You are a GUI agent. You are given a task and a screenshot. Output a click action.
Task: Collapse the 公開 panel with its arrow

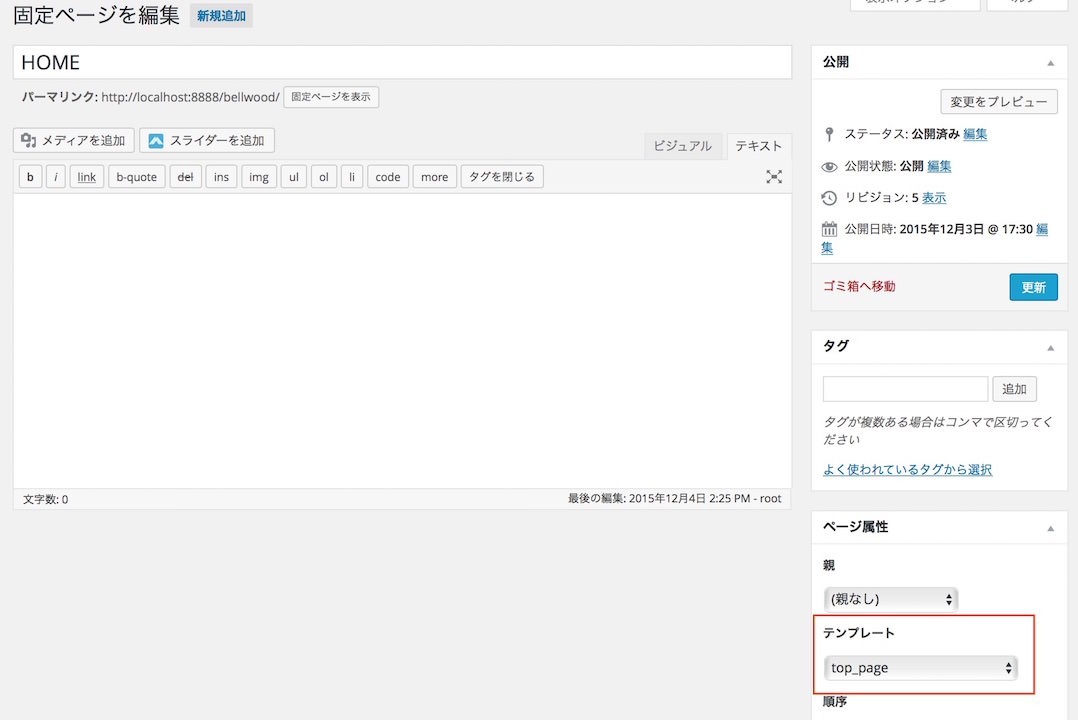[1050, 63]
